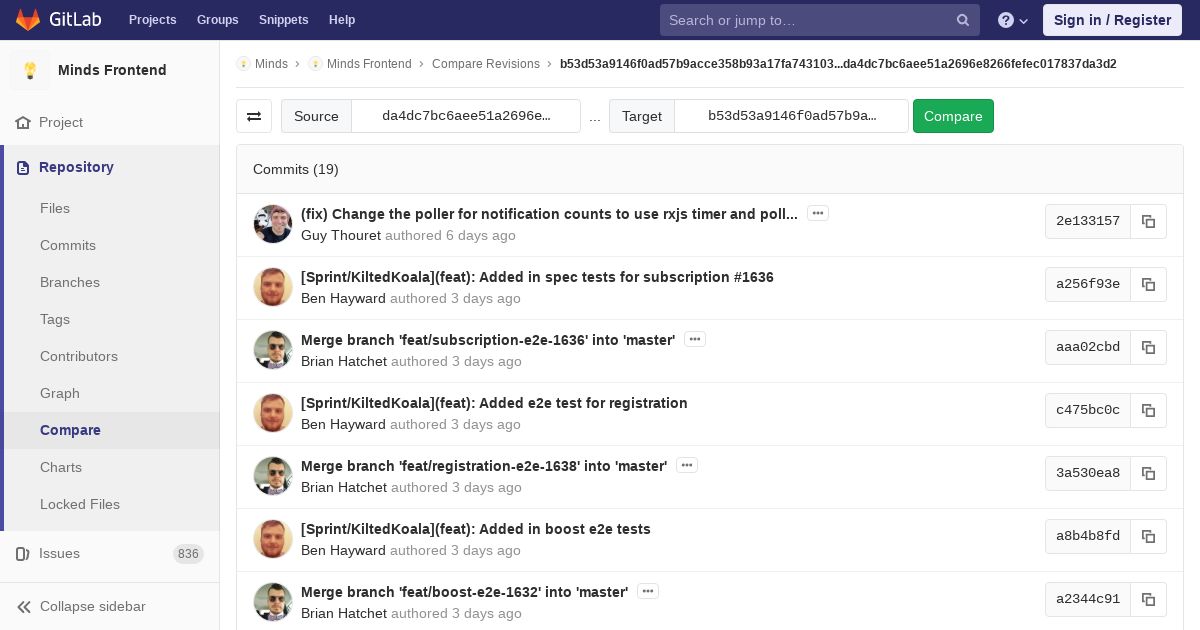The image size is (1200, 630).
Task: Click the Issues count badge 836
Action: (188, 553)
